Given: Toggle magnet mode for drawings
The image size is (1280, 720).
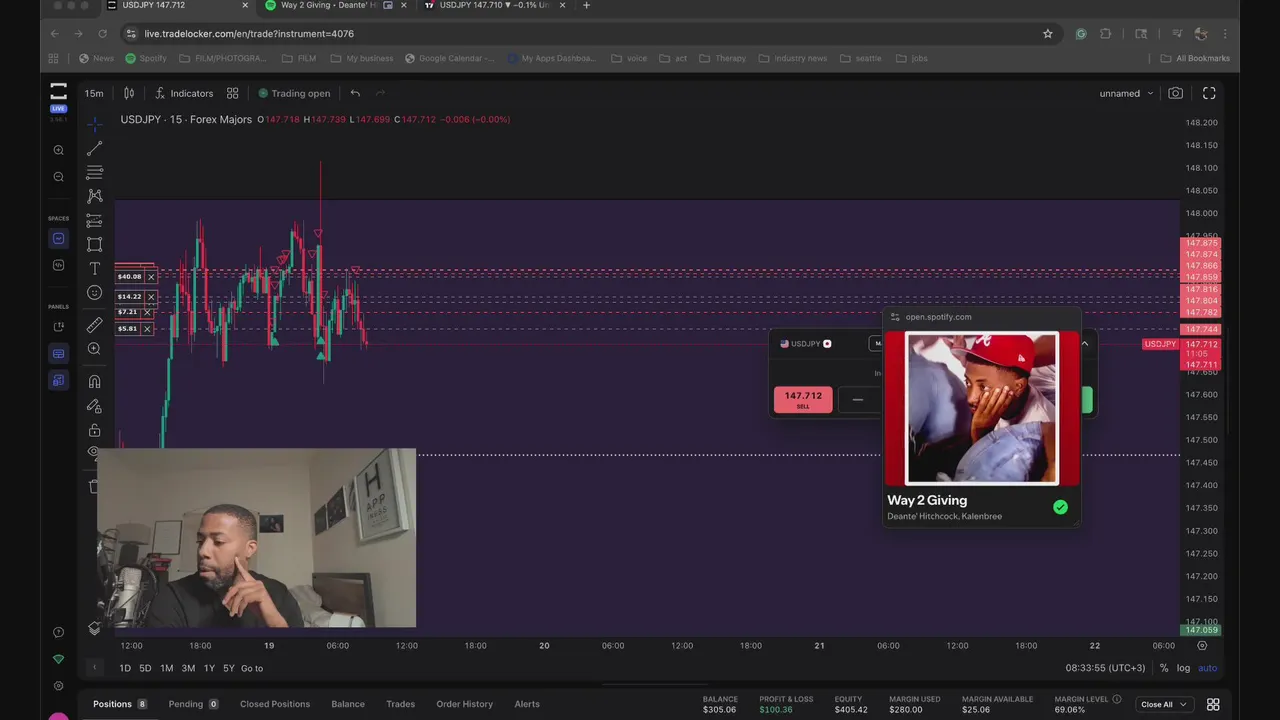Looking at the screenshot, I should click(x=94, y=381).
